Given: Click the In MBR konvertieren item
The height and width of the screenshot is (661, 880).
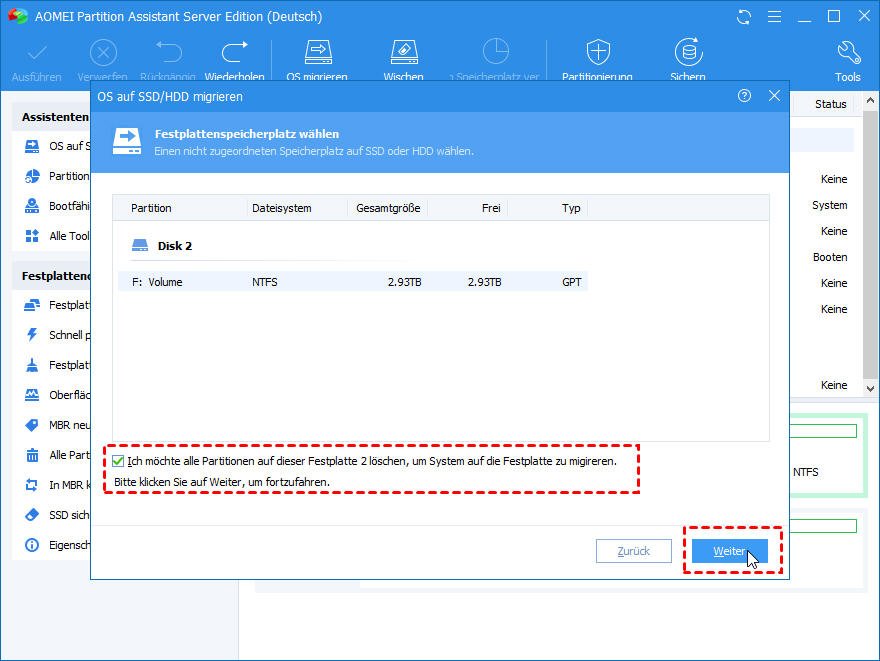Looking at the screenshot, I should tap(57, 485).
